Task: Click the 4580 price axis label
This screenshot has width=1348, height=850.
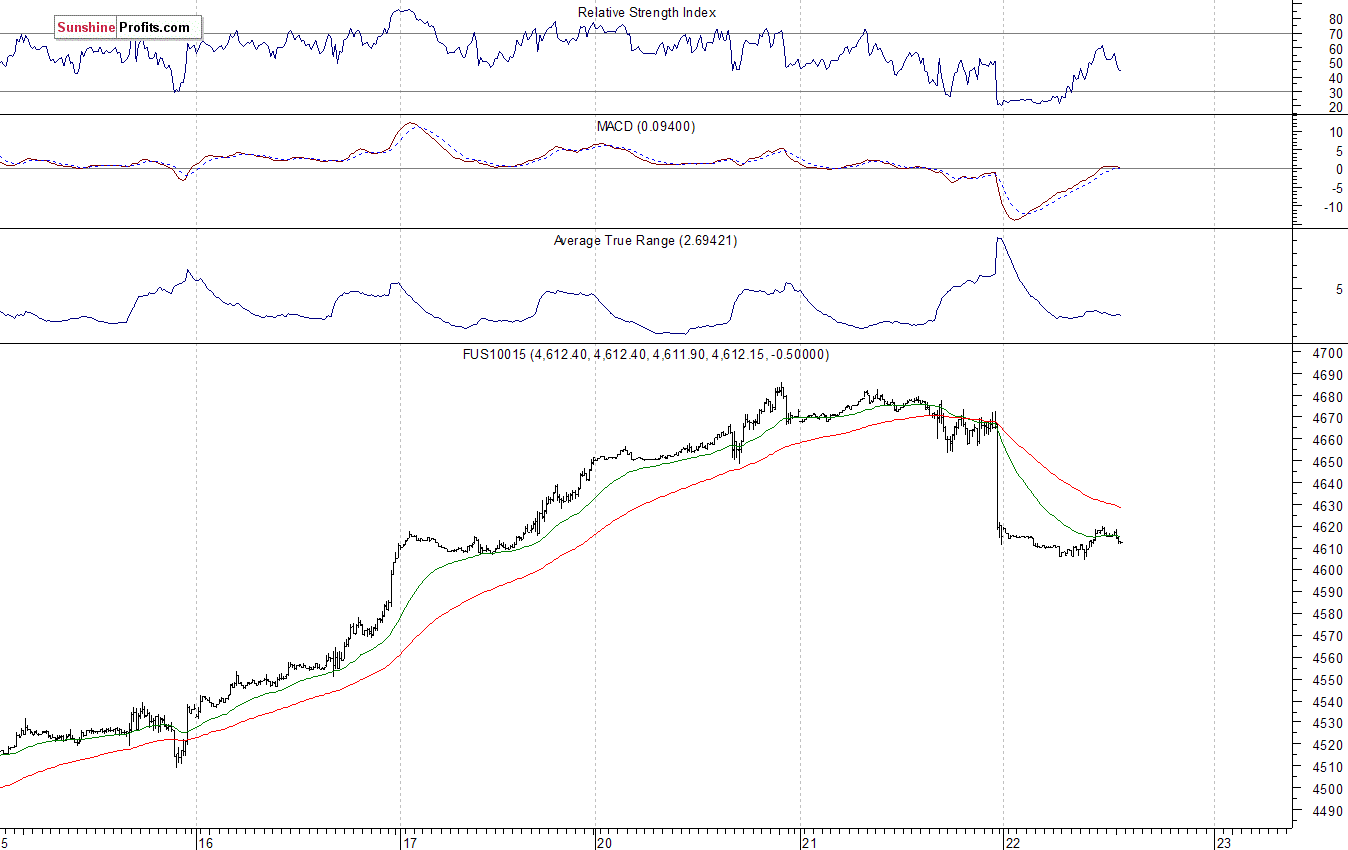Action: [x=1329, y=615]
